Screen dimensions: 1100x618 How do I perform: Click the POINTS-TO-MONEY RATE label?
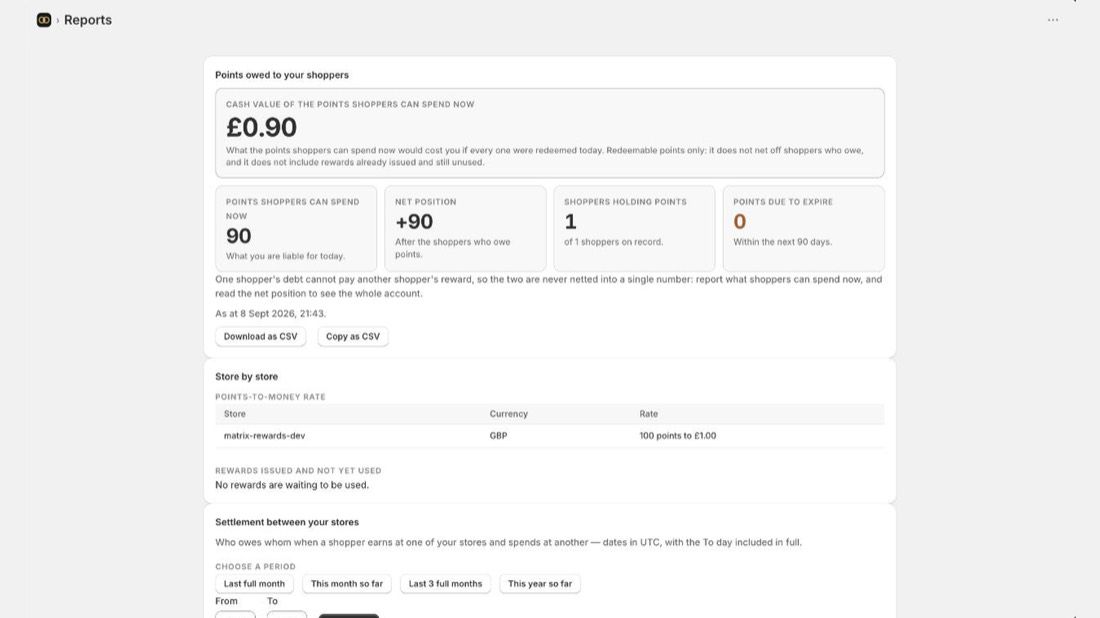point(270,397)
